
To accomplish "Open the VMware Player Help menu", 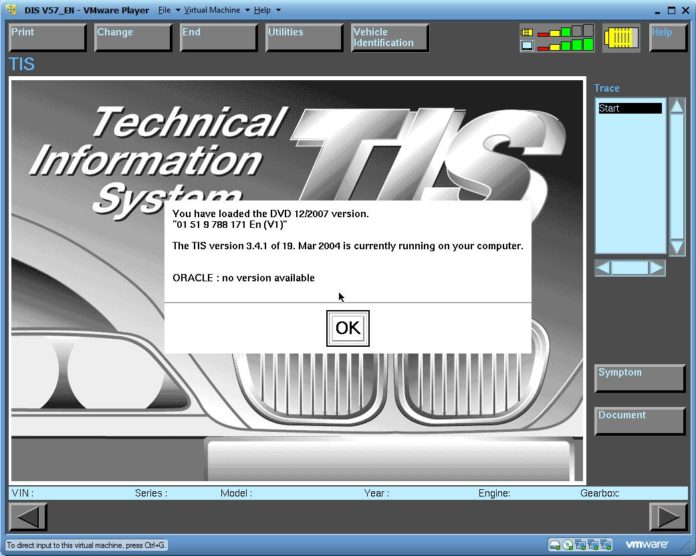I will click(x=262, y=10).
